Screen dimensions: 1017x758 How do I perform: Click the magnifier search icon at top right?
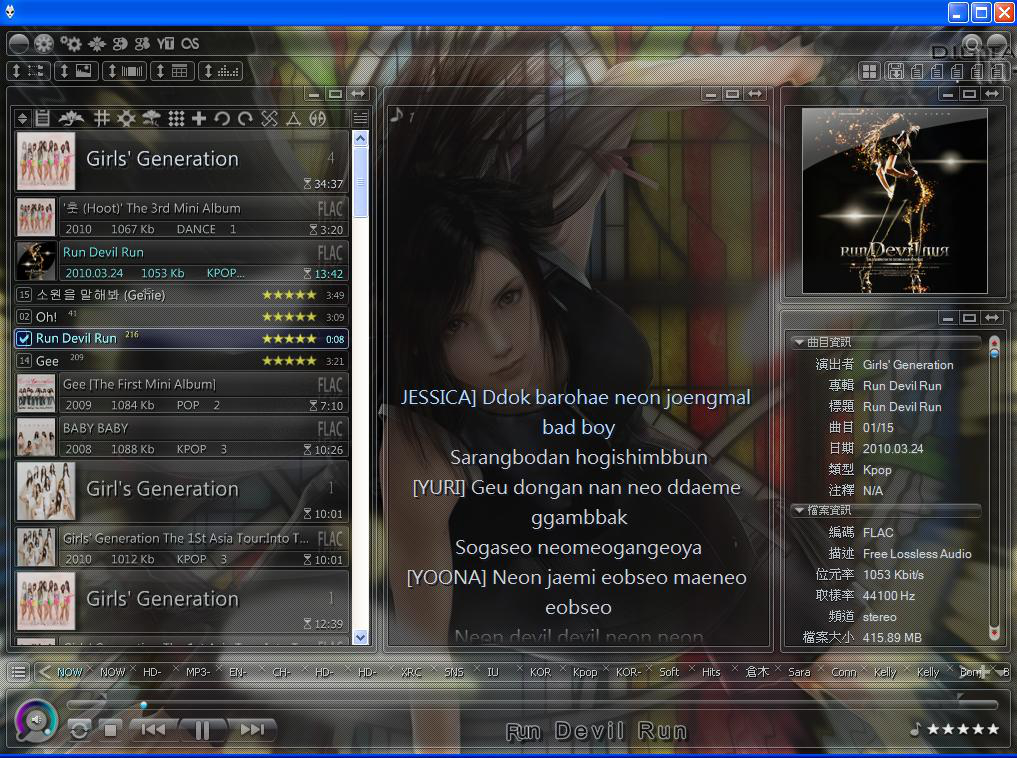(972, 45)
